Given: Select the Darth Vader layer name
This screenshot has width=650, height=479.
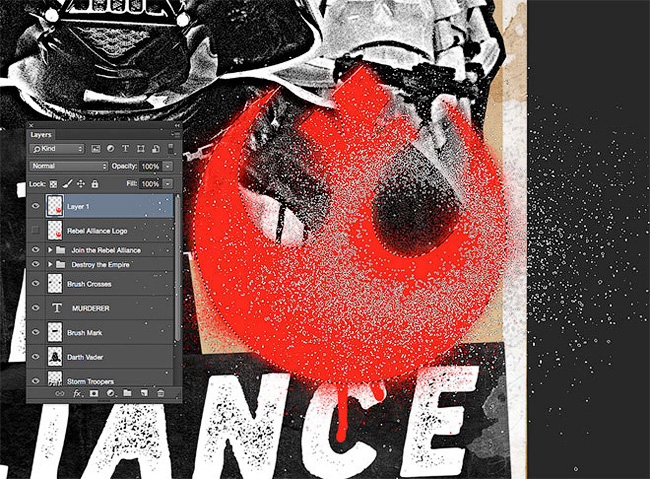Looking at the screenshot, I should coord(85,357).
